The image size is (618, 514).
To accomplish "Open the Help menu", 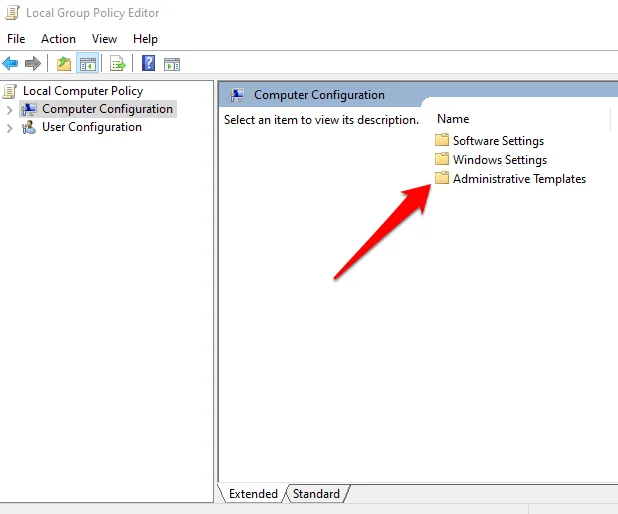I will pyautogui.click(x=145, y=39).
